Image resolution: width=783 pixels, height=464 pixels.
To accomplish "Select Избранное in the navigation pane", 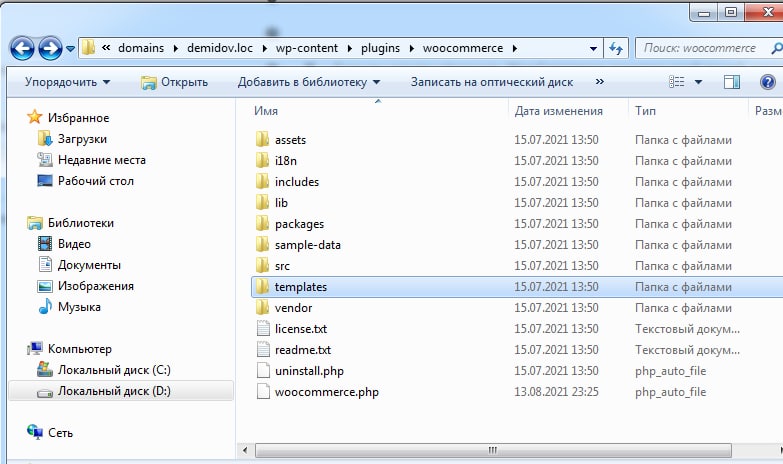I will [x=68, y=117].
